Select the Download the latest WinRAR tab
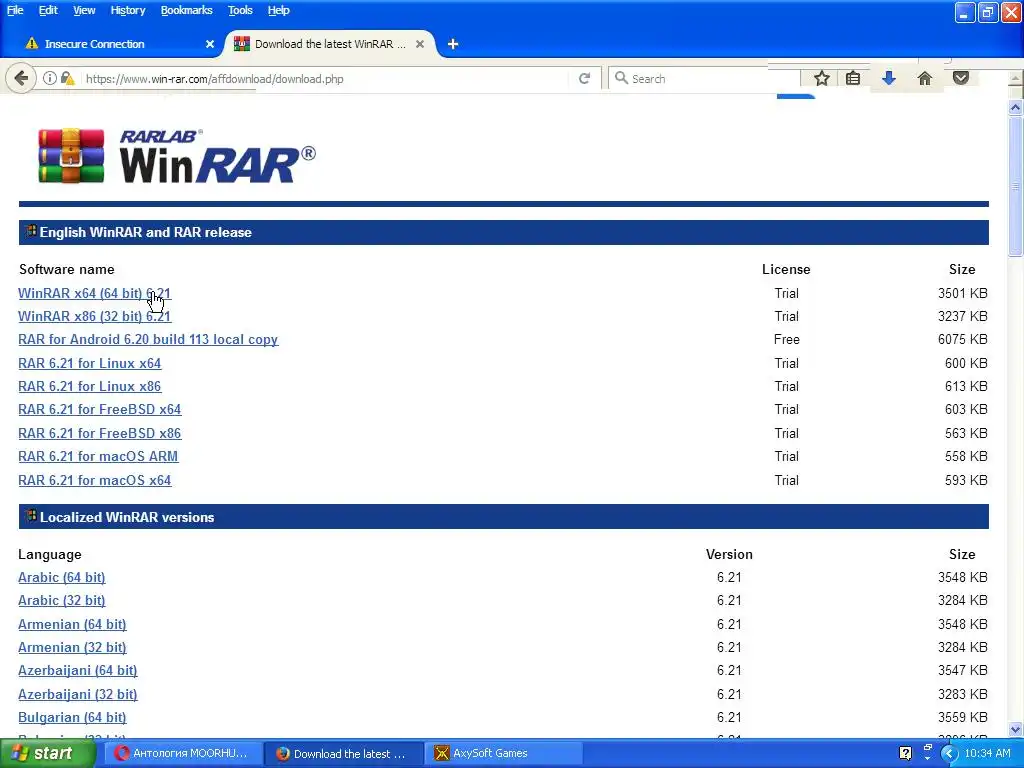 click(x=330, y=44)
